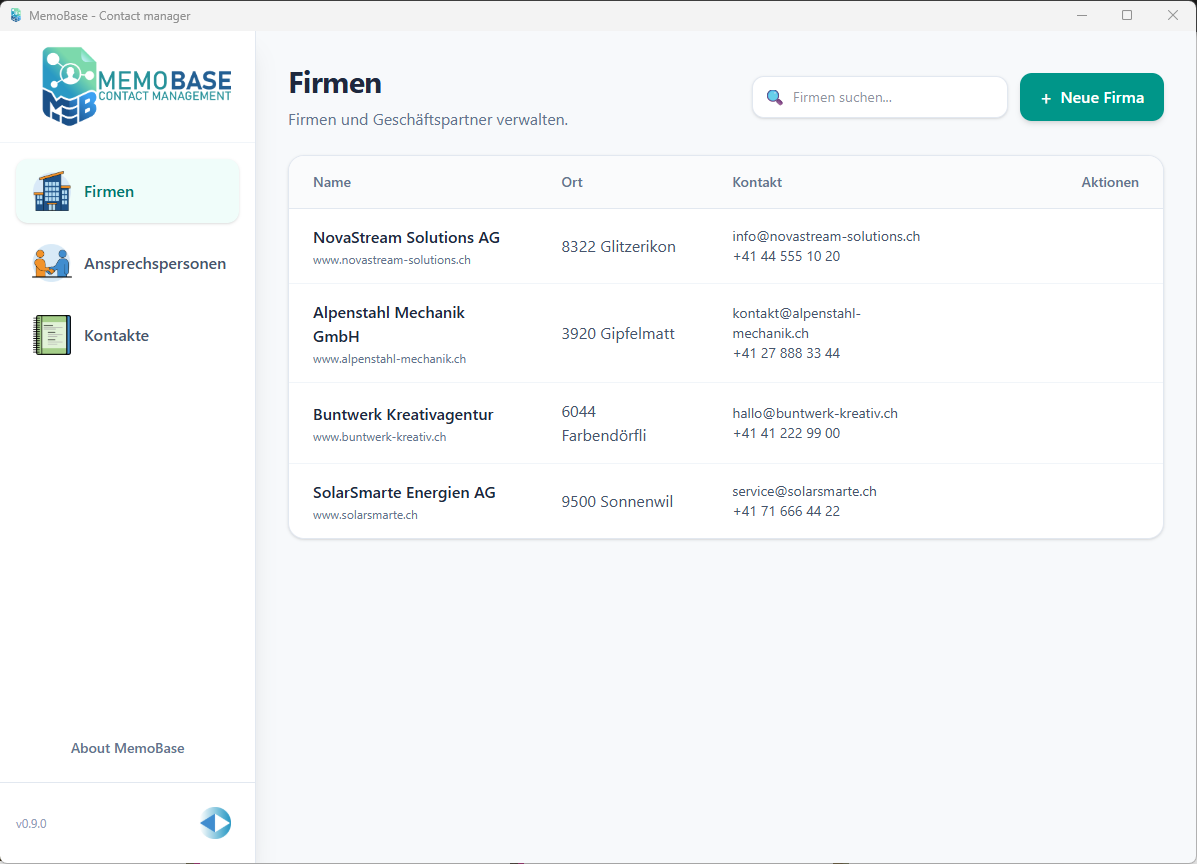
Task: Click the Firmen building icon in sidebar
Action: click(x=52, y=191)
